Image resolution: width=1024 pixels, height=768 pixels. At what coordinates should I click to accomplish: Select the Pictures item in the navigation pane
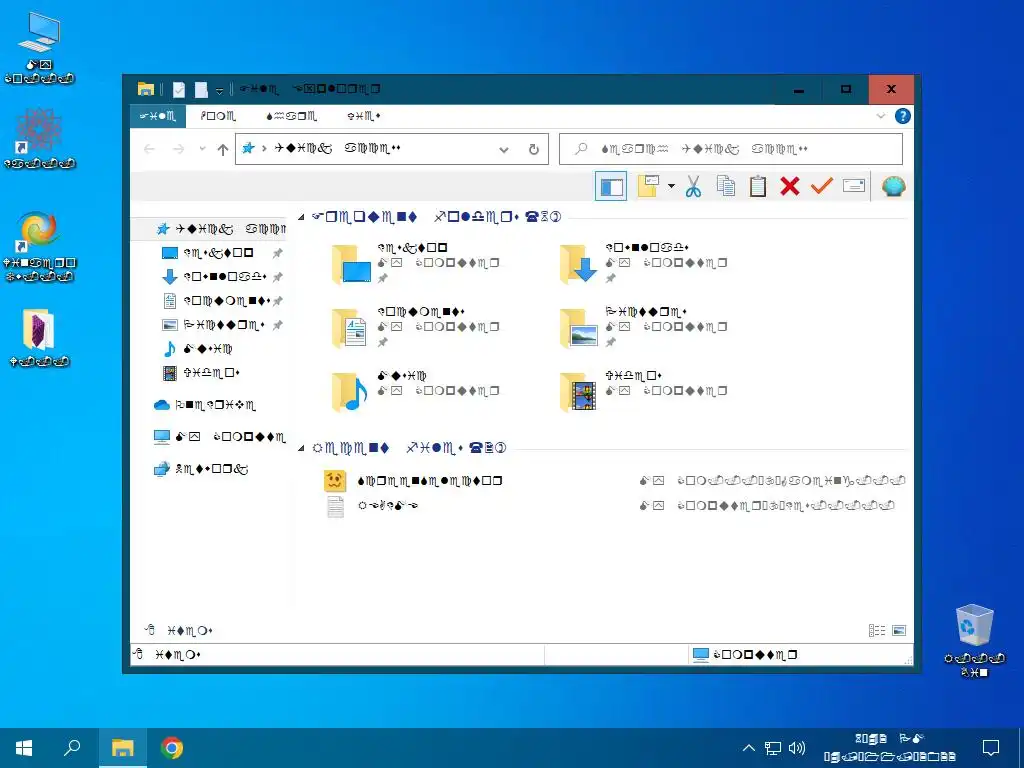214,325
